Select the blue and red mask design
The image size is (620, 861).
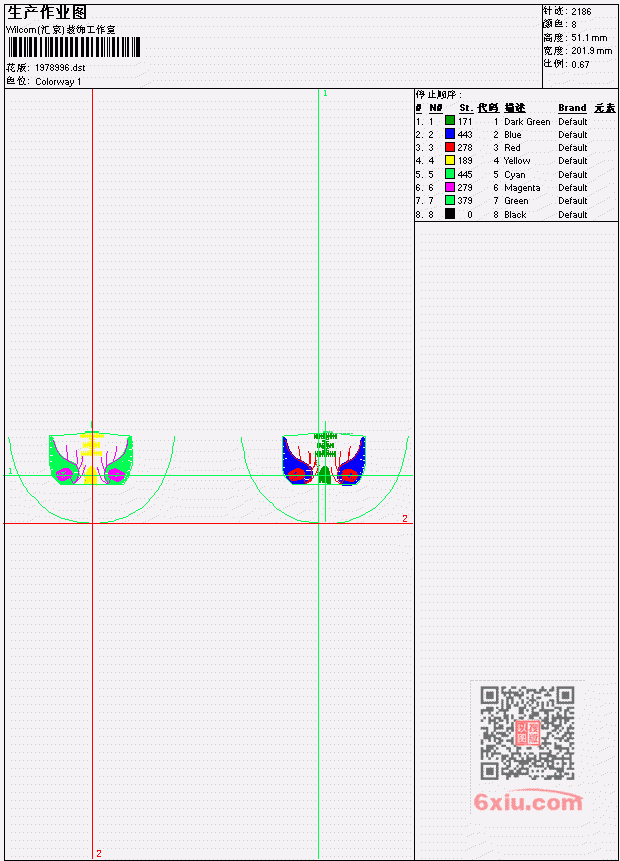click(x=324, y=459)
